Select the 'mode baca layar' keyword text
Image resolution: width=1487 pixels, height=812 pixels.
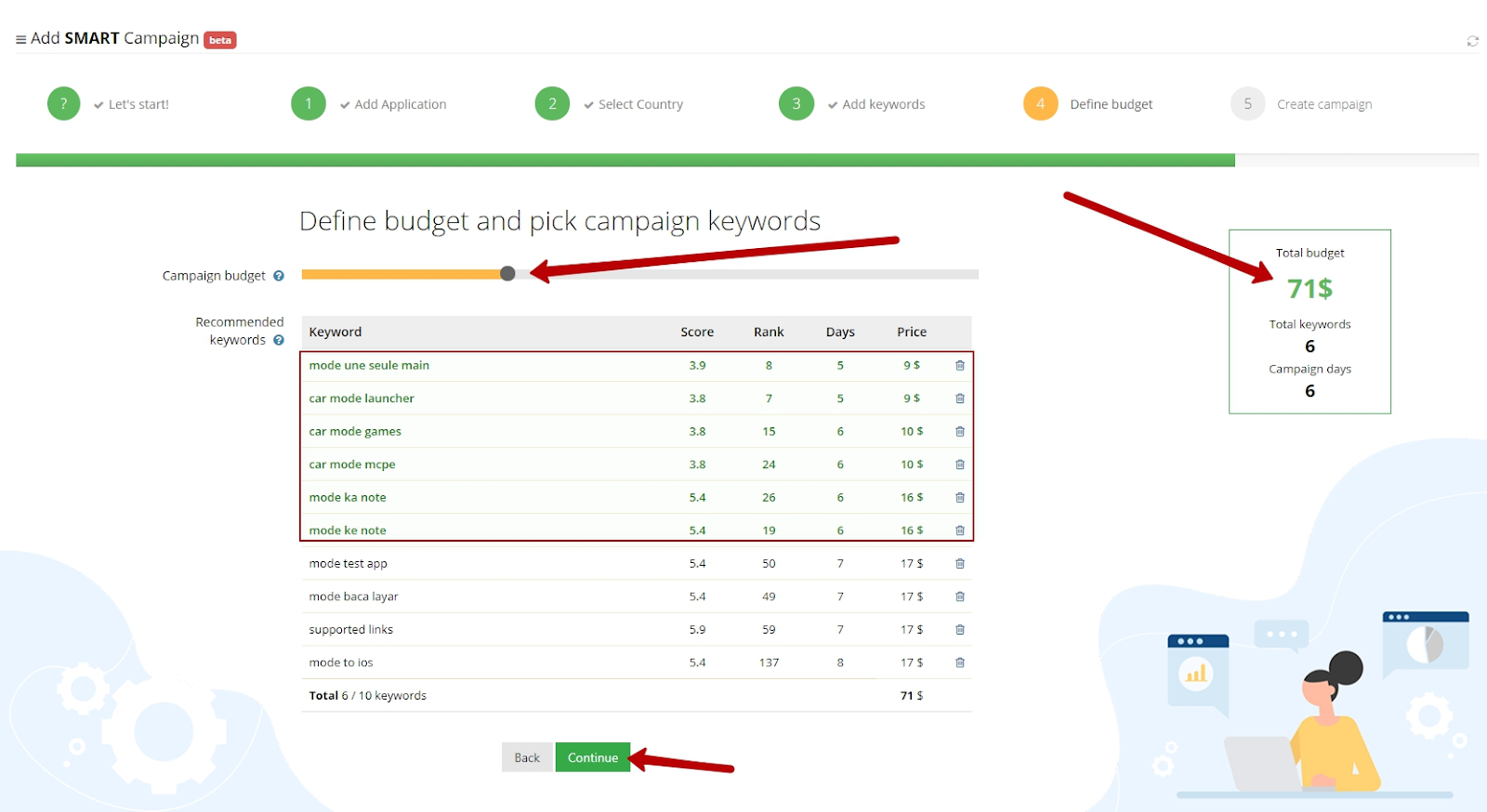click(353, 596)
